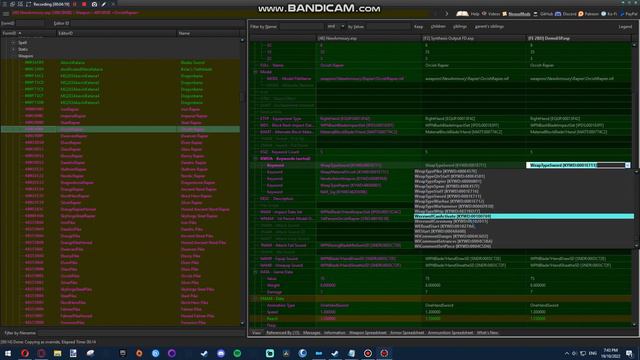The height and width of the screenshot is (360, 640).
Task: Switch to the What's New tab
Action: (487, 333)
